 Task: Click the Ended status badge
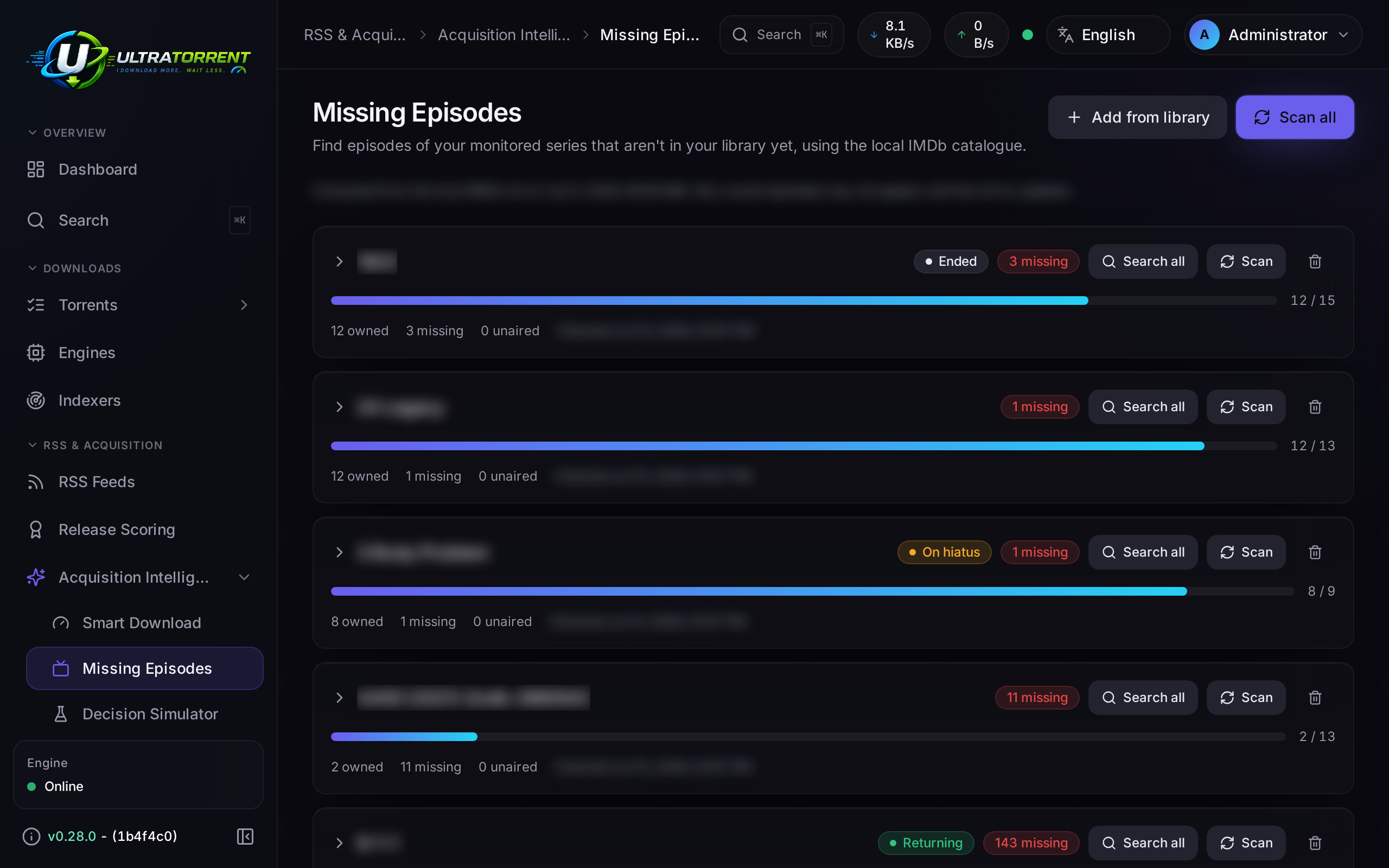[951, 261]
